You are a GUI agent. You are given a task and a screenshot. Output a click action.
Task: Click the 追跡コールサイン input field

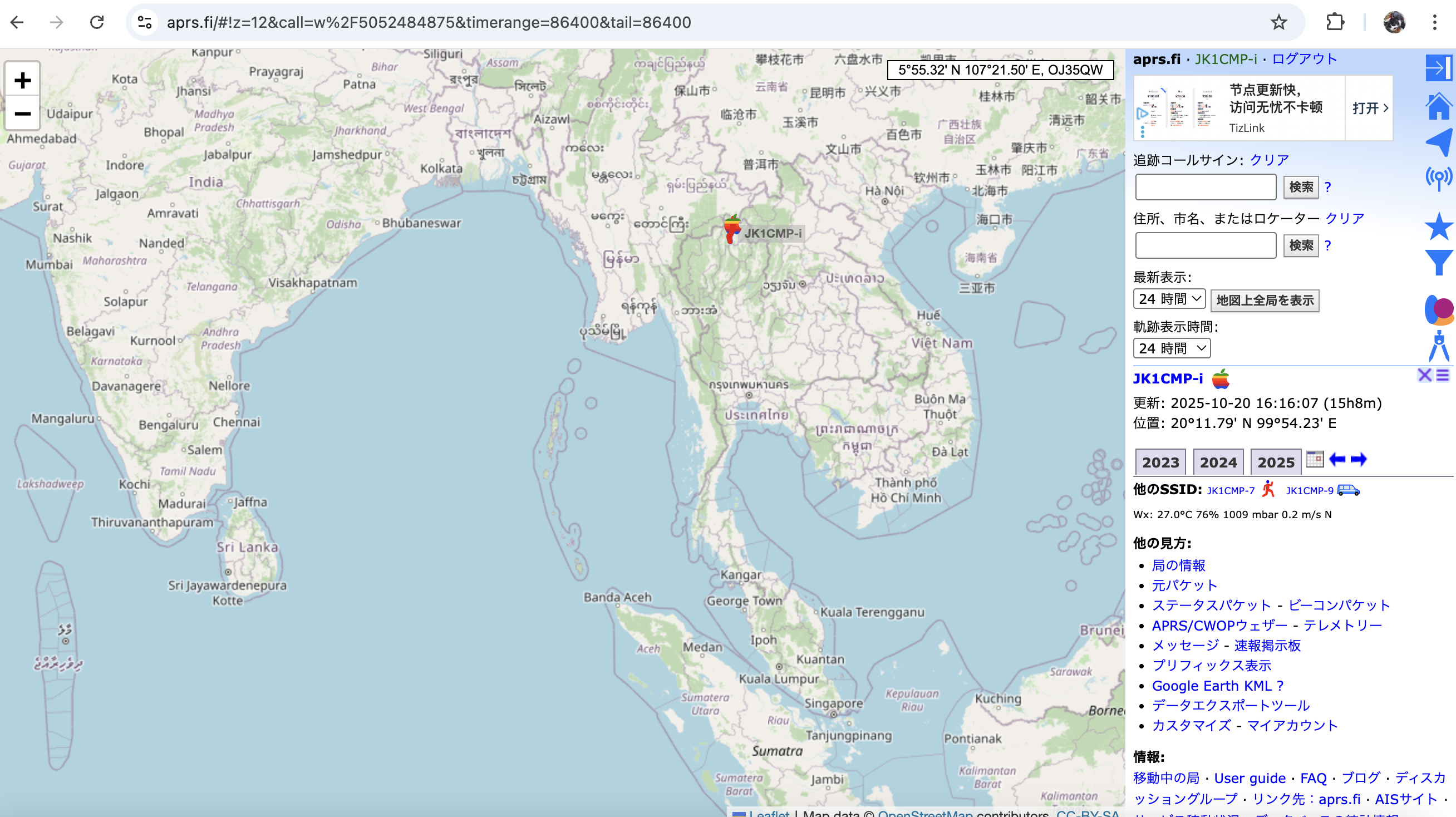[1205, 187]
